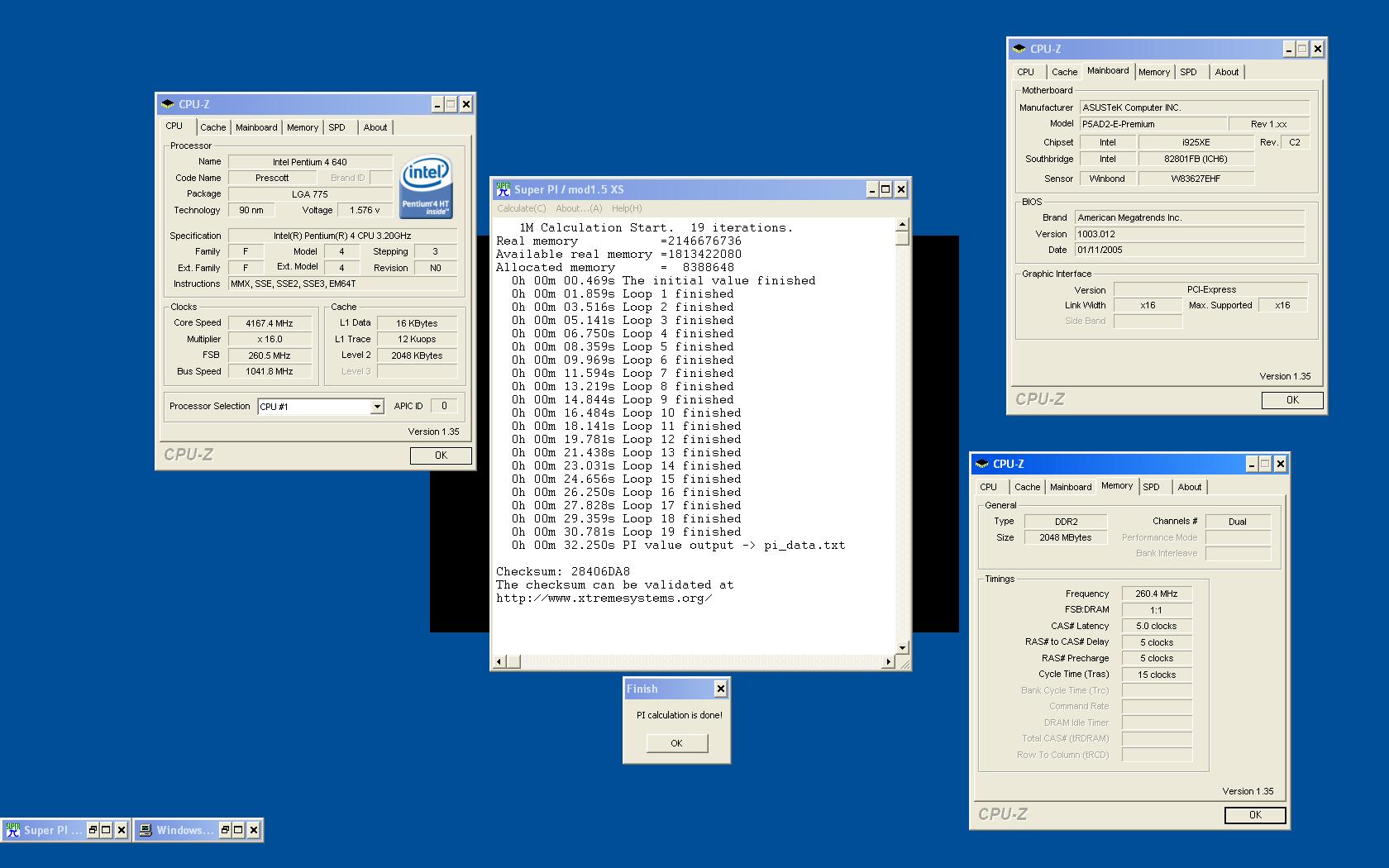
Task: Close the CPU-Z Memory window
Action: click(1280, 464)
